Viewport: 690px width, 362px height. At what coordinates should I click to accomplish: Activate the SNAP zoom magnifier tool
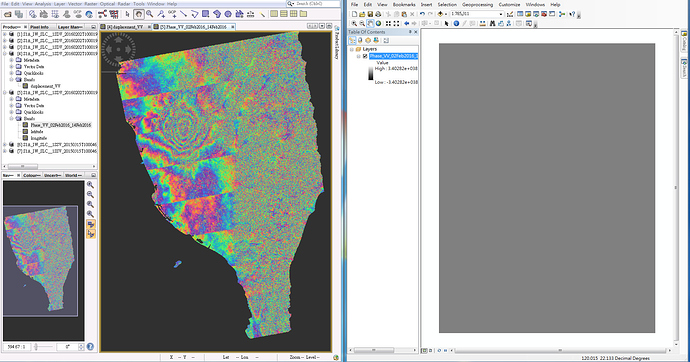point(150,14)
